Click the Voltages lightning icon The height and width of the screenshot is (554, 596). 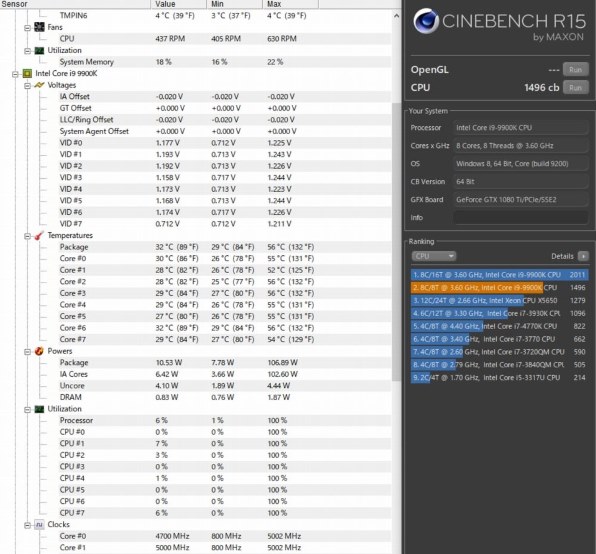tap(39, 85)
